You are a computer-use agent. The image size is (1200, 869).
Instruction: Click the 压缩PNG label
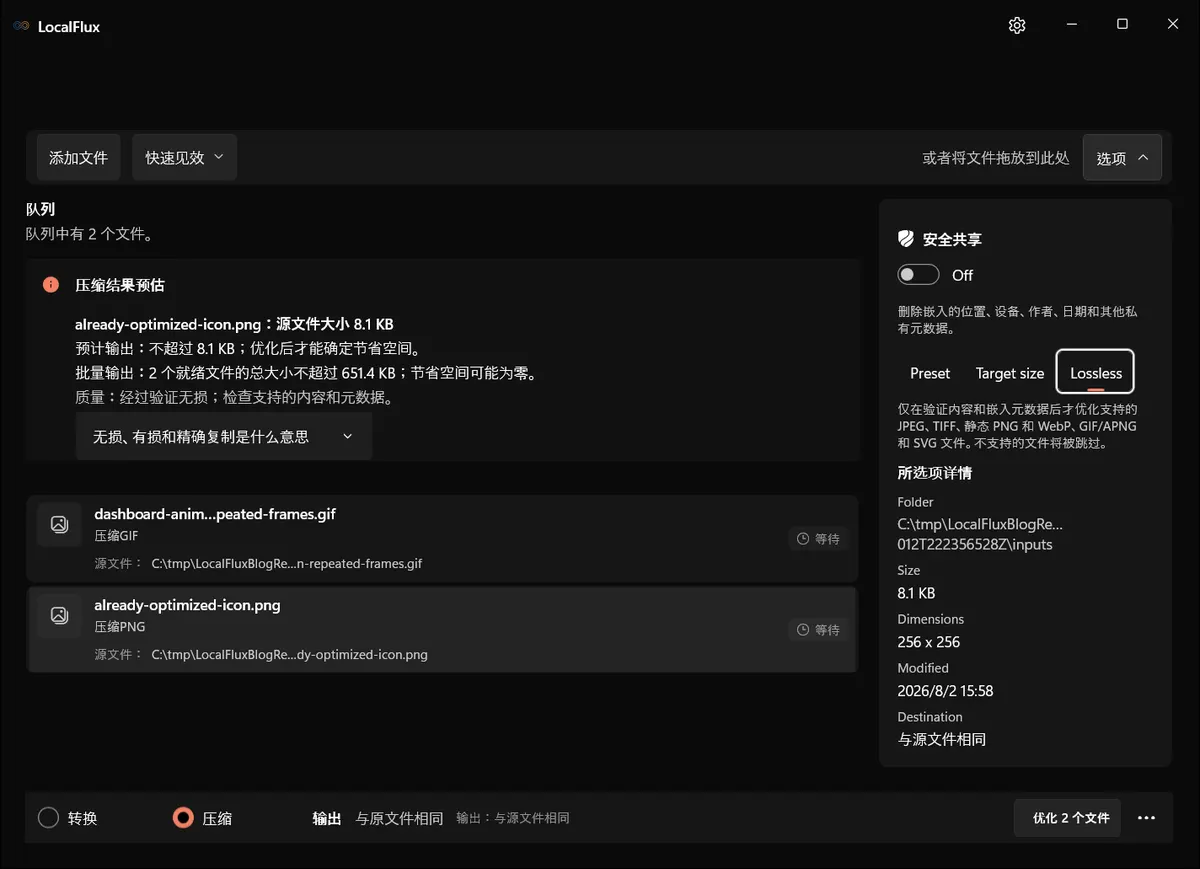point(119,627)
